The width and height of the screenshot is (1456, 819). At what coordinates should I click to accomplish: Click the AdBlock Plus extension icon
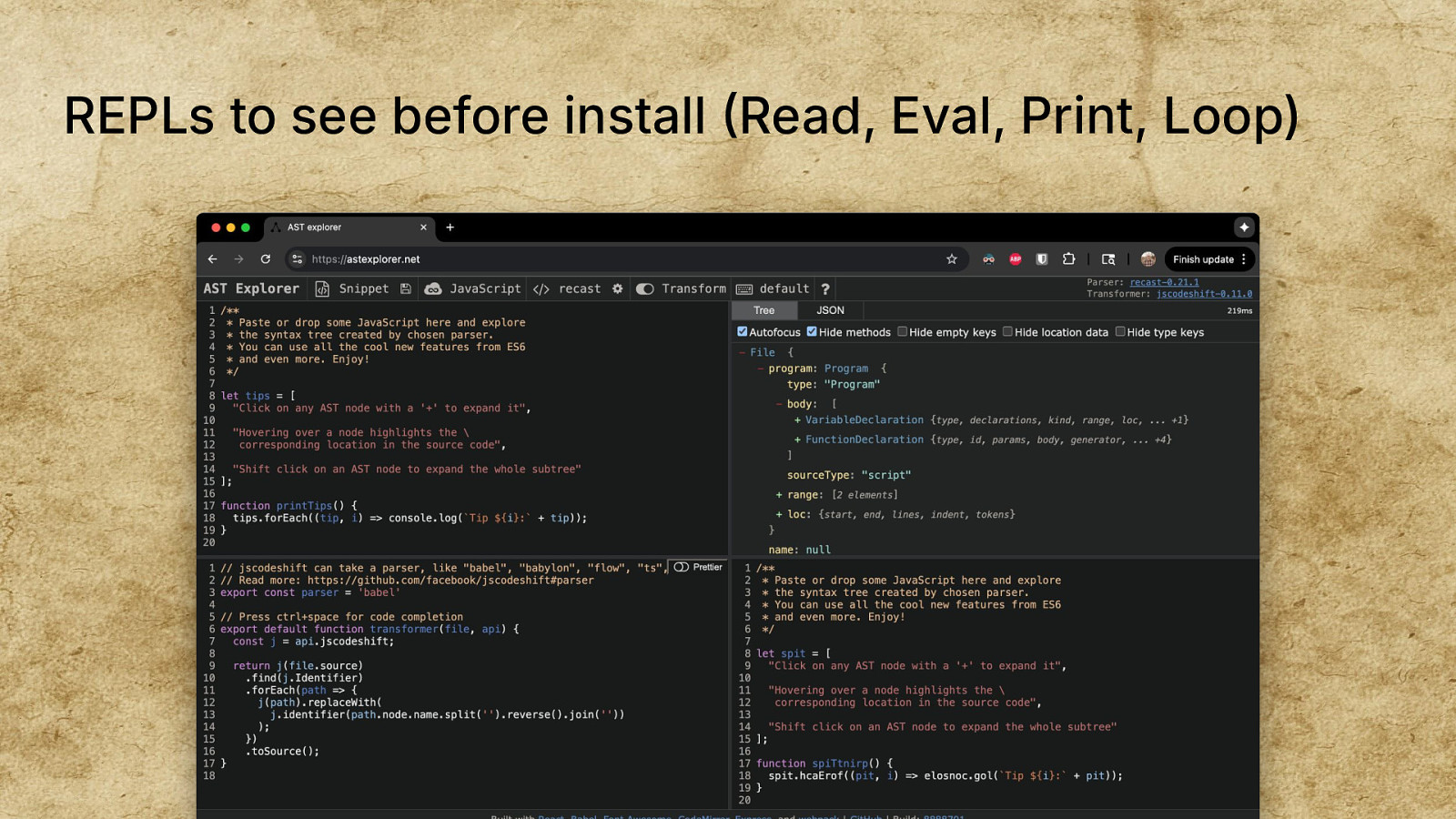(x=1016, y=259)
